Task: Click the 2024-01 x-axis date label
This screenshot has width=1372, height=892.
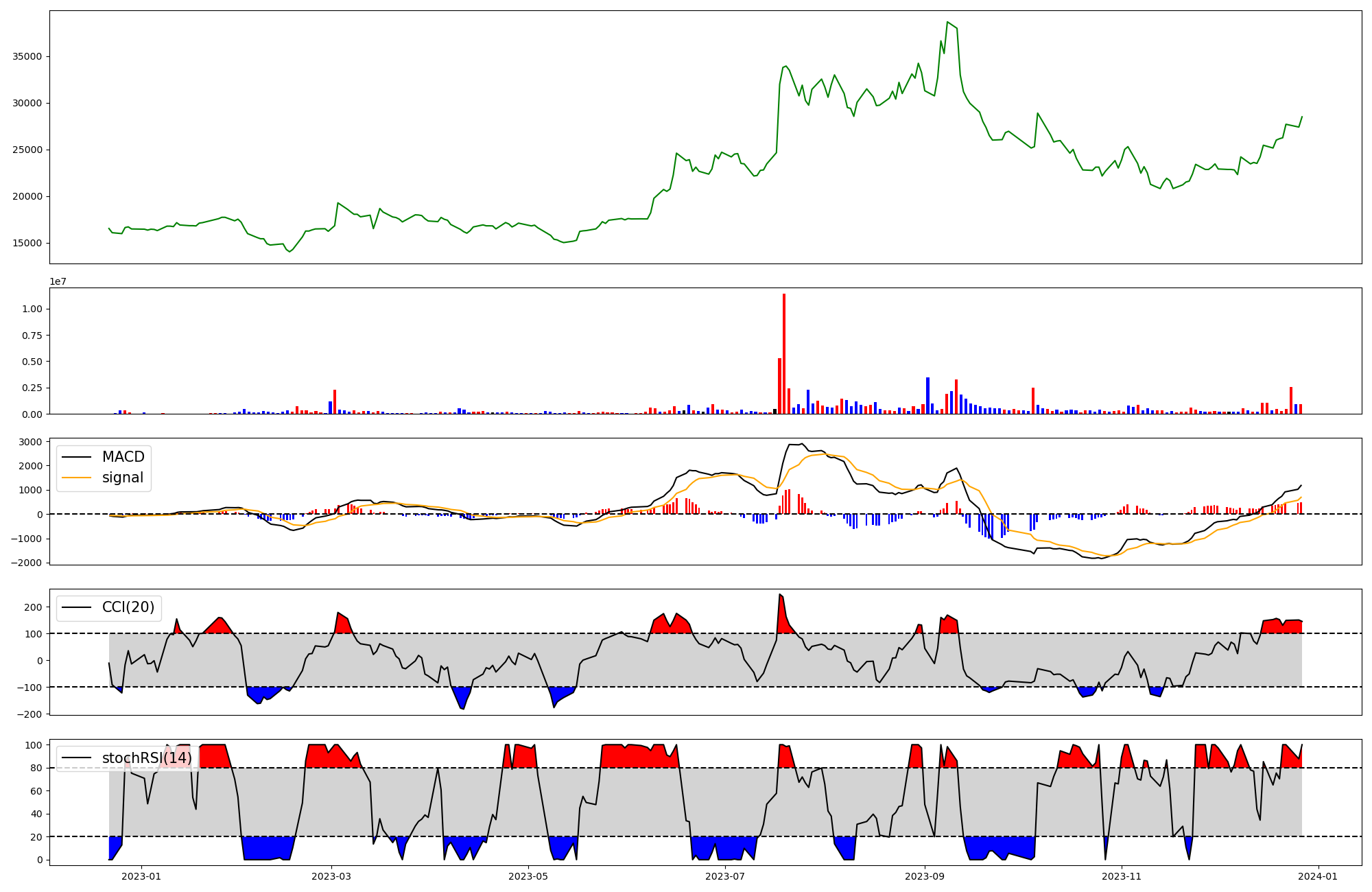Action: (x=1318, y=876)
